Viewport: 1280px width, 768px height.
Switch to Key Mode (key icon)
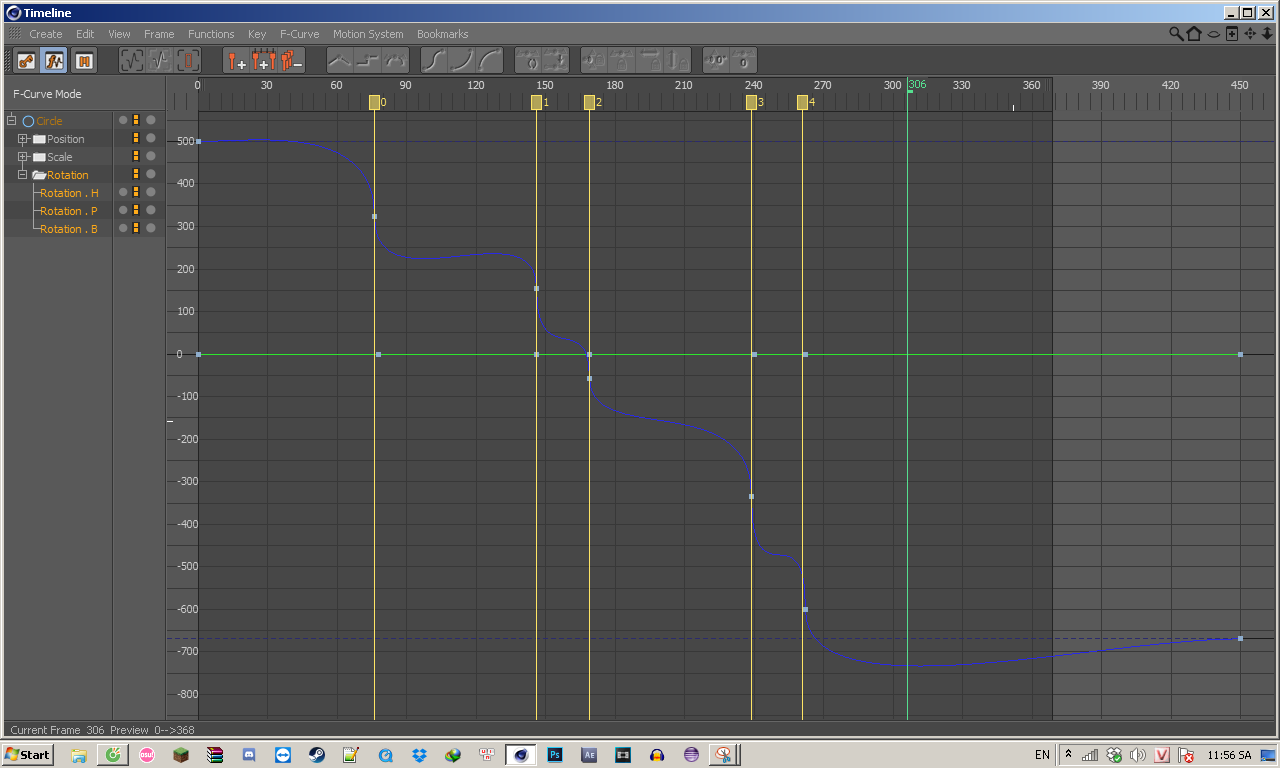(x=27, y=60)
